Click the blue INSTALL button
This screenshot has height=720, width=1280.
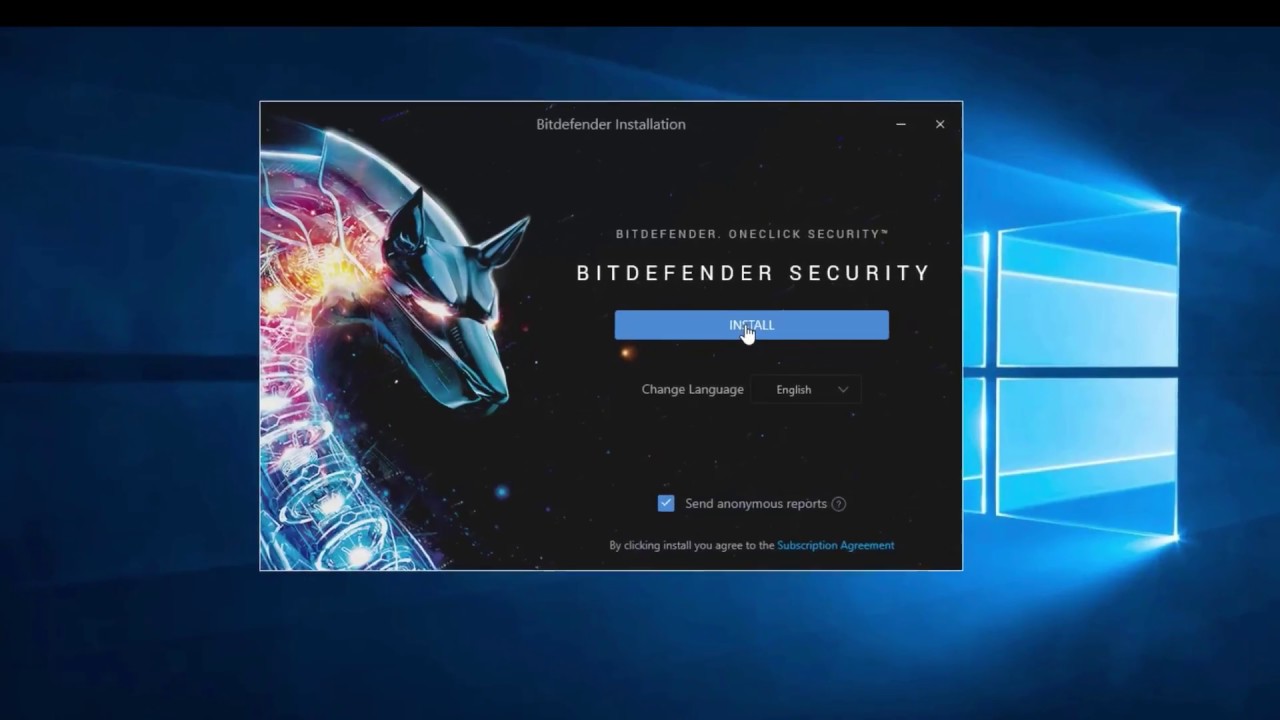(x=751, y=325)
